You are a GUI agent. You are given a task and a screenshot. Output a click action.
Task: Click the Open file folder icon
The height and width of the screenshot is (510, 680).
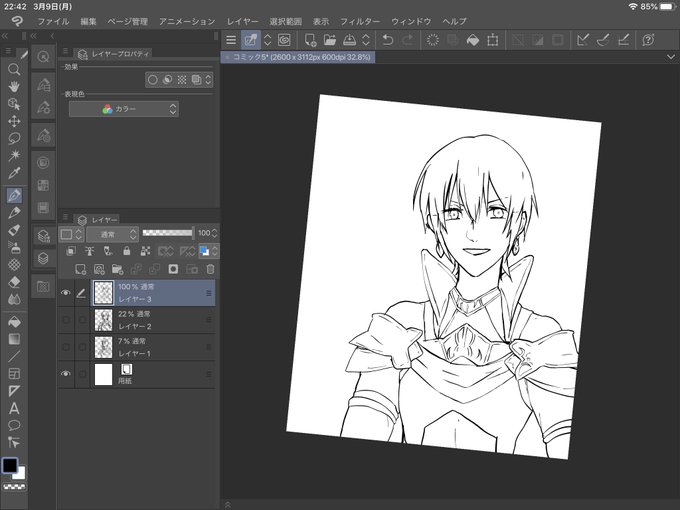coord(330,40)
